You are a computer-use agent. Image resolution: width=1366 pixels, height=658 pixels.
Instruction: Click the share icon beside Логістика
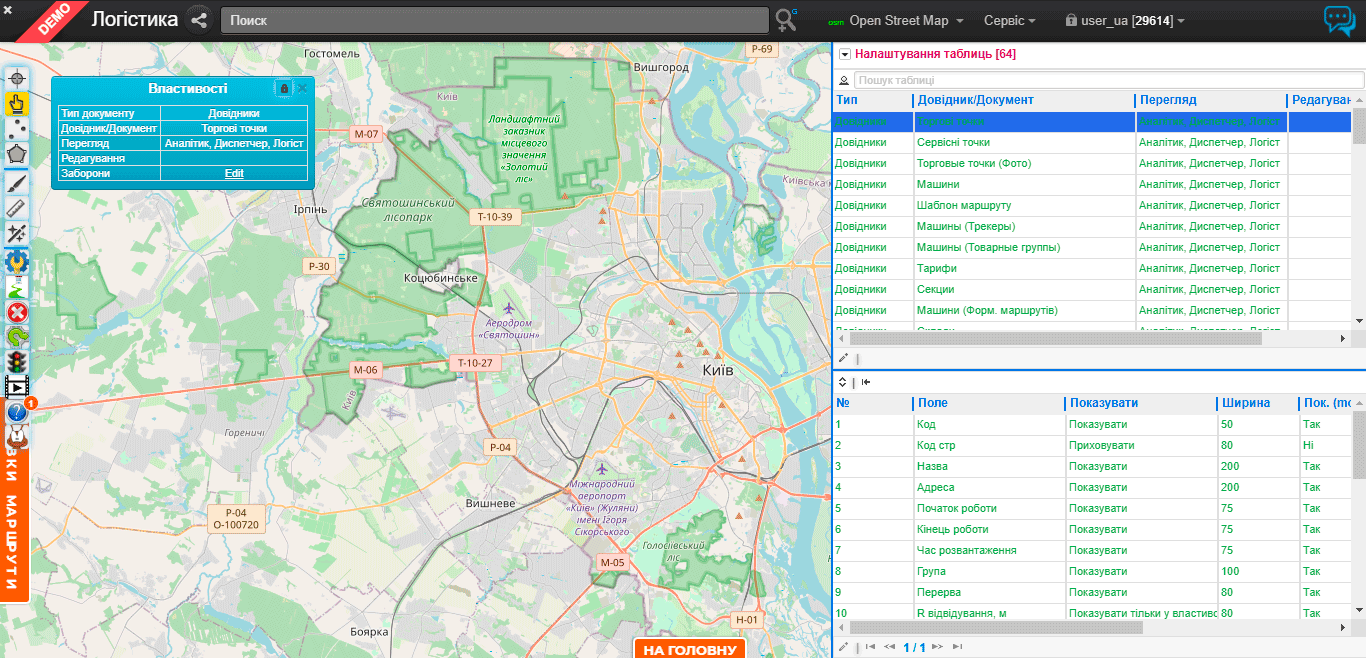(x=199, y=20)
